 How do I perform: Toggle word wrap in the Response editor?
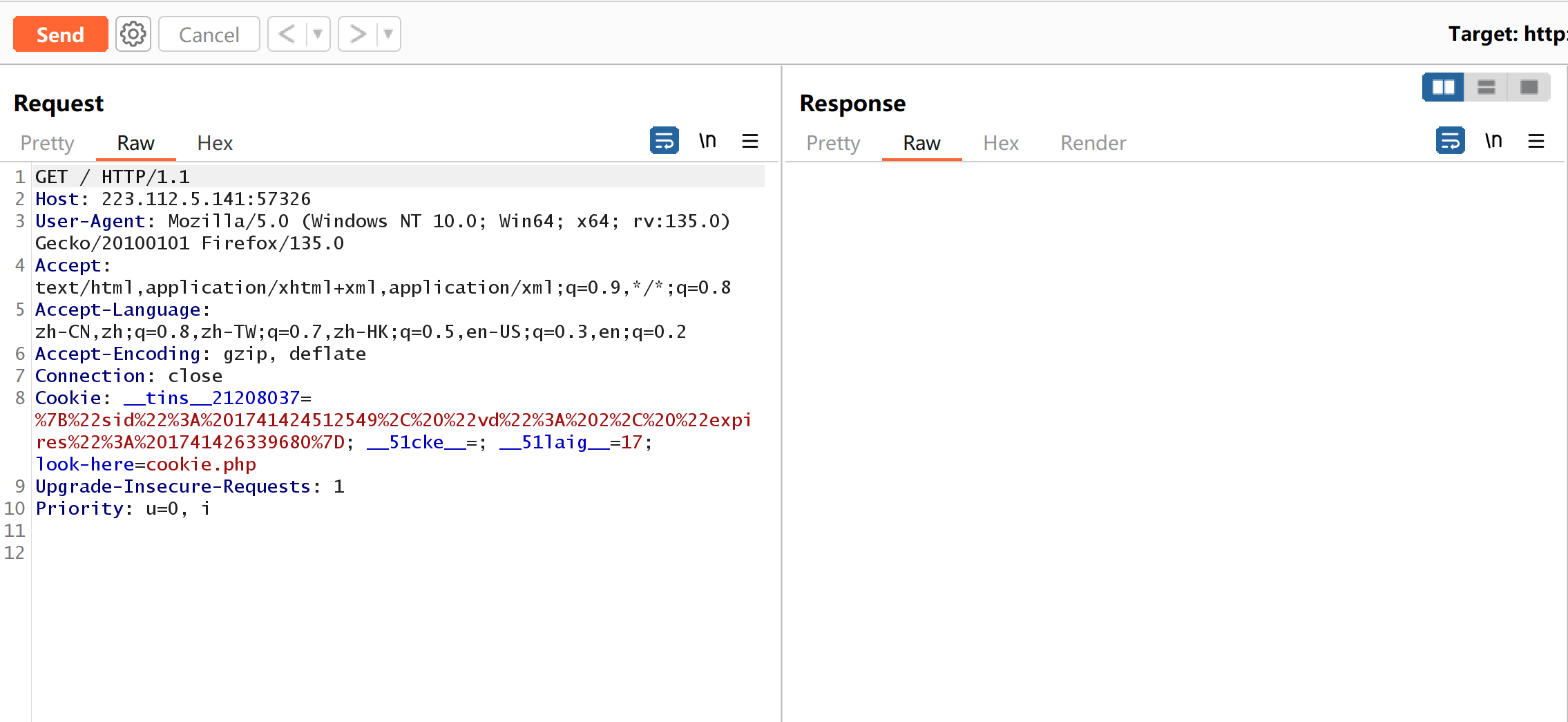point(1449,140)
